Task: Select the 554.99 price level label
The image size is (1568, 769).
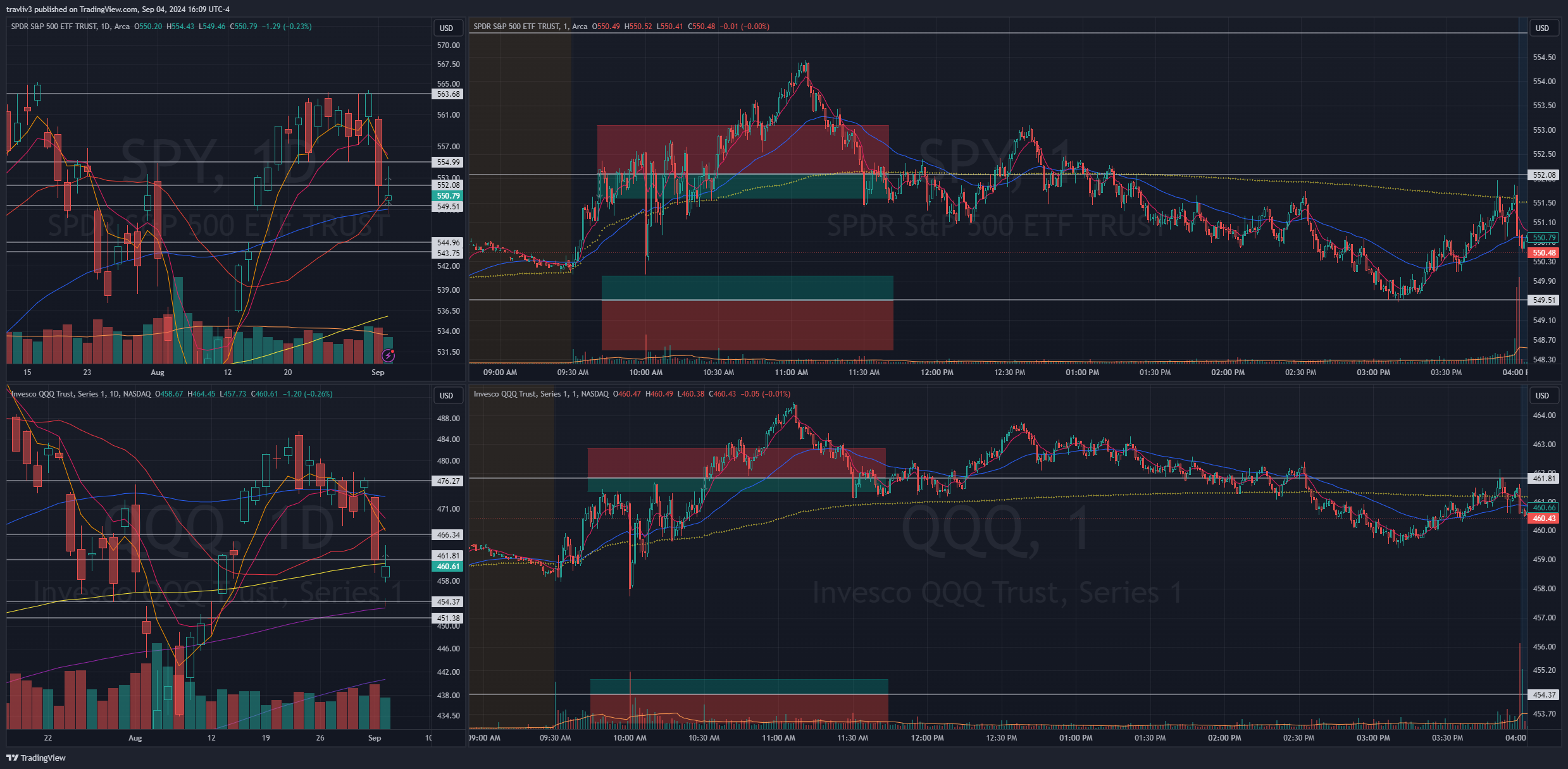Action: point(449,163)
